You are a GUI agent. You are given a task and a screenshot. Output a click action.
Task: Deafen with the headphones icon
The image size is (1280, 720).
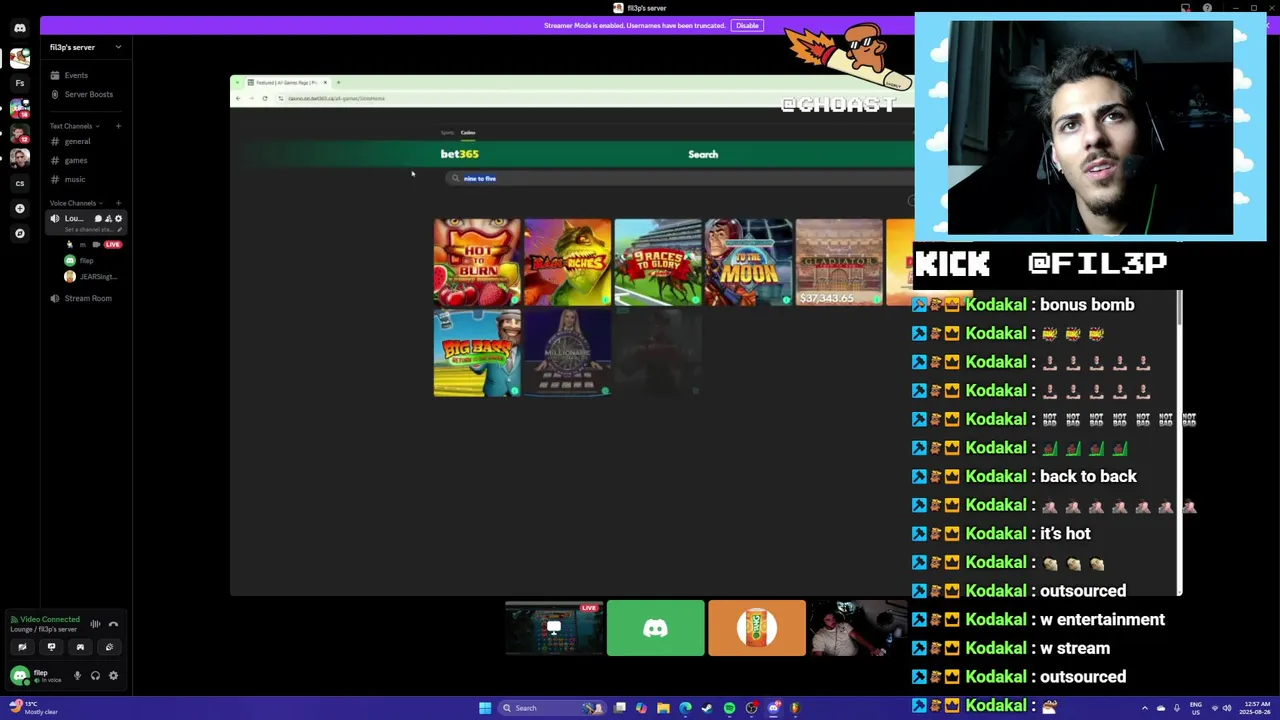pos(95,676)
